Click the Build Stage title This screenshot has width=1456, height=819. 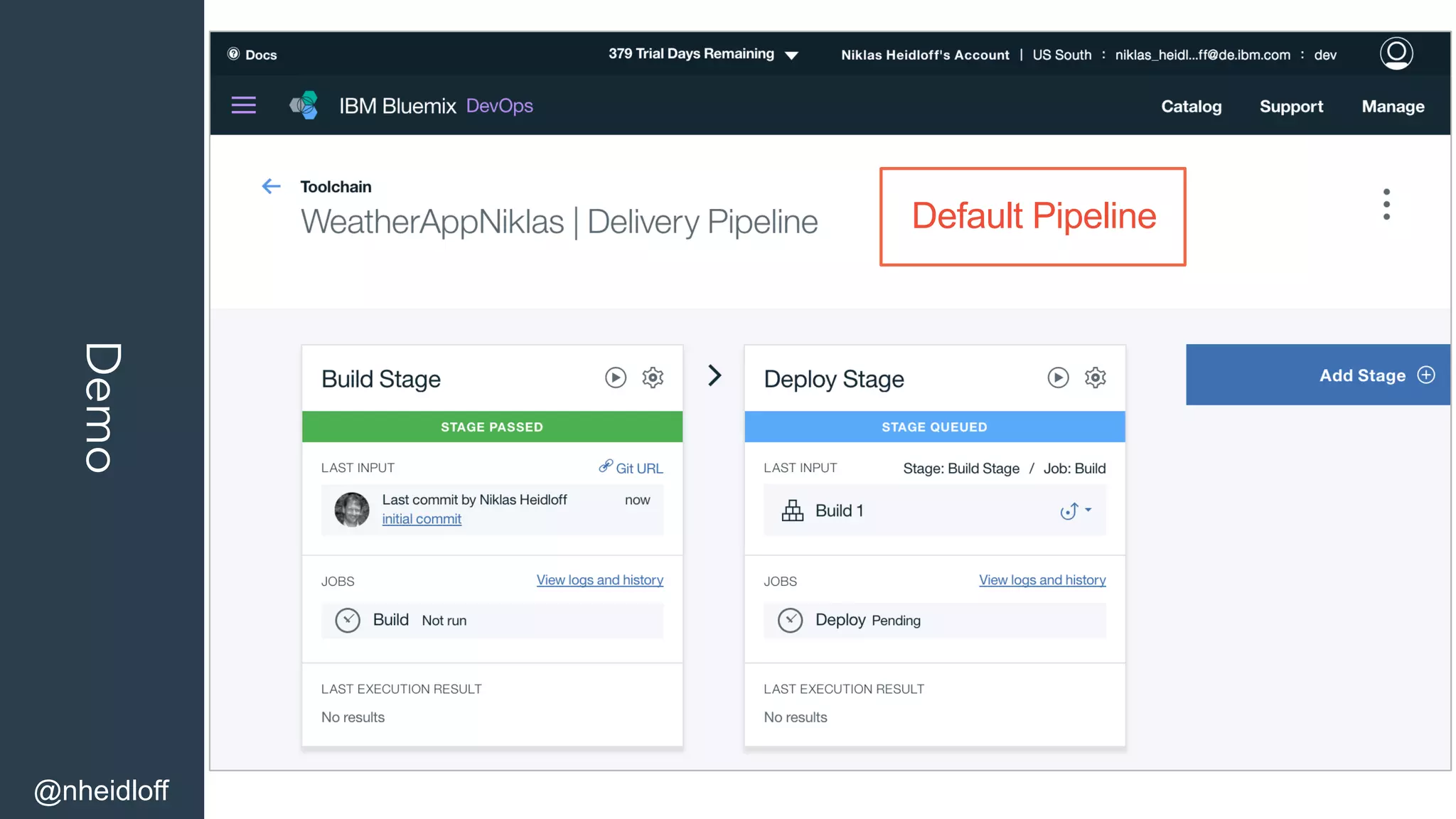pyautogui.click(x=381, y=379)
